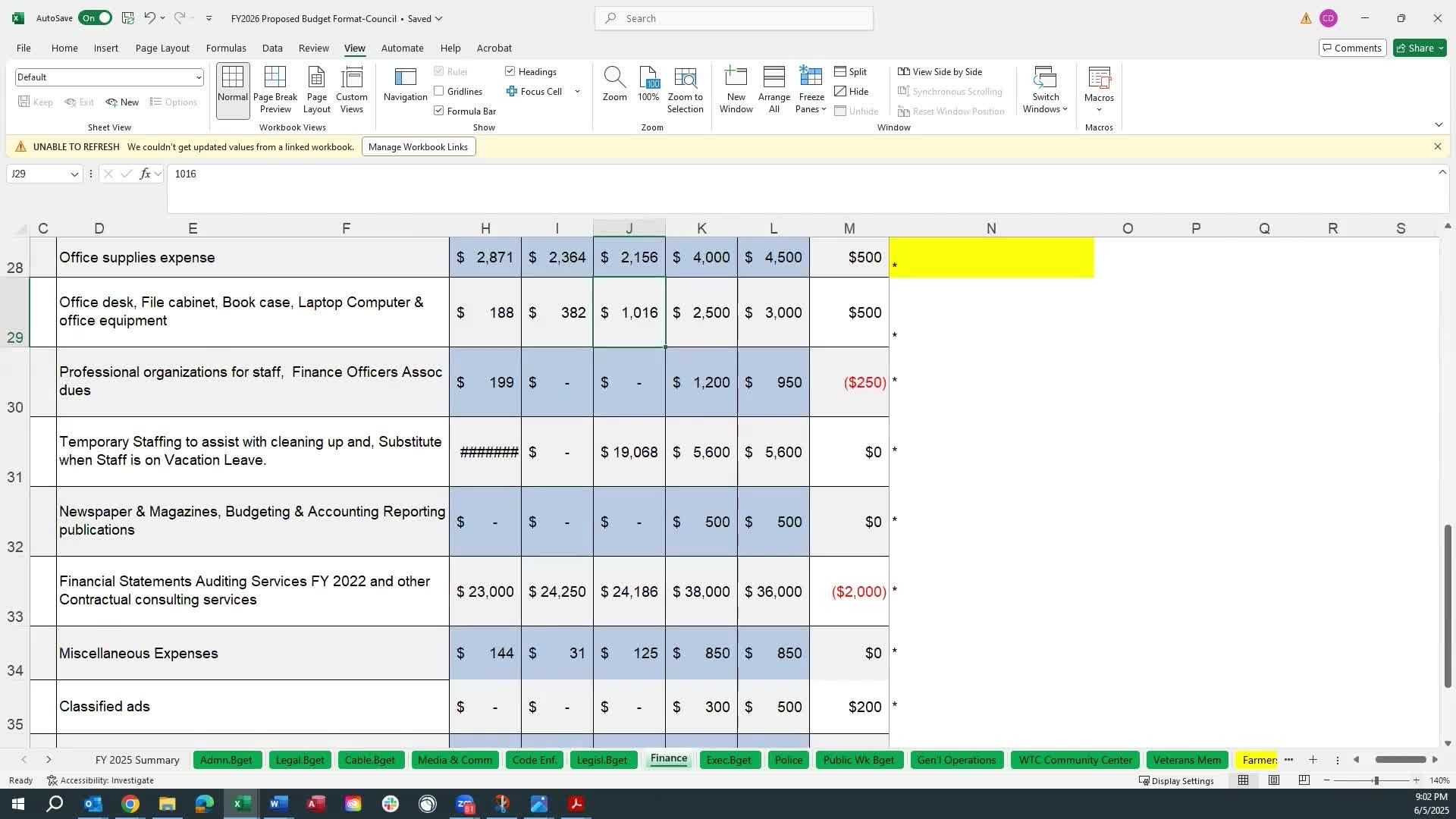Click zoom in plus button
1456x819 pixels.
[x=1416, y=780]
